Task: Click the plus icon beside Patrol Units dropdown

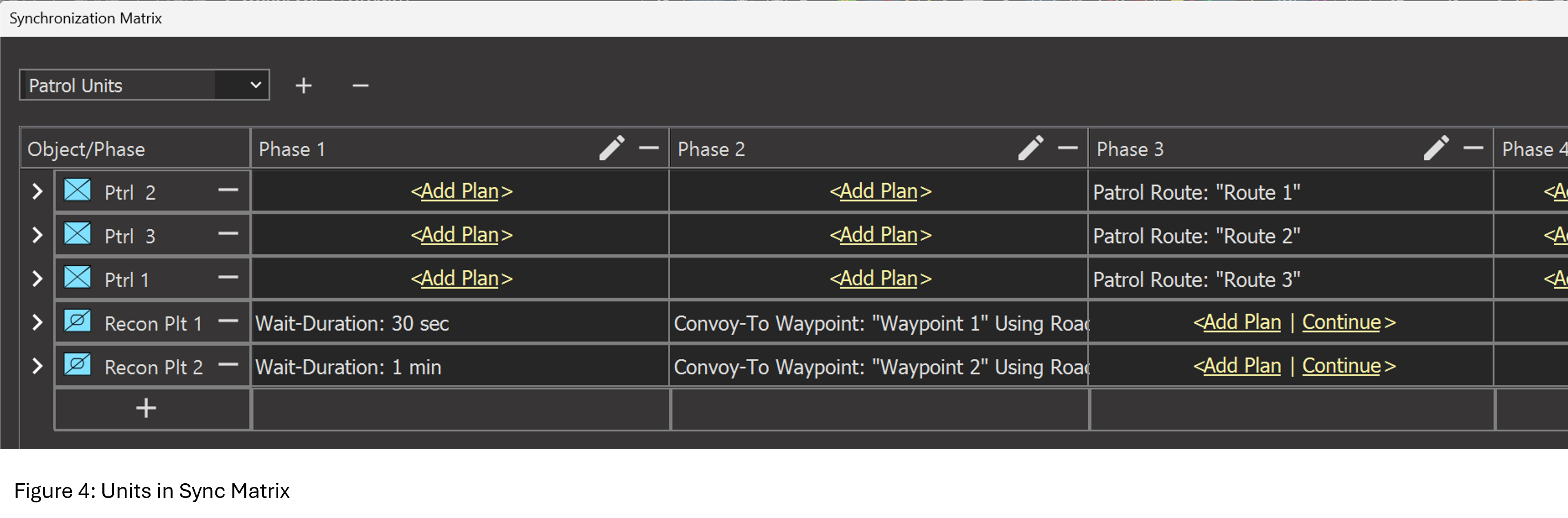Action: (303, 85)
